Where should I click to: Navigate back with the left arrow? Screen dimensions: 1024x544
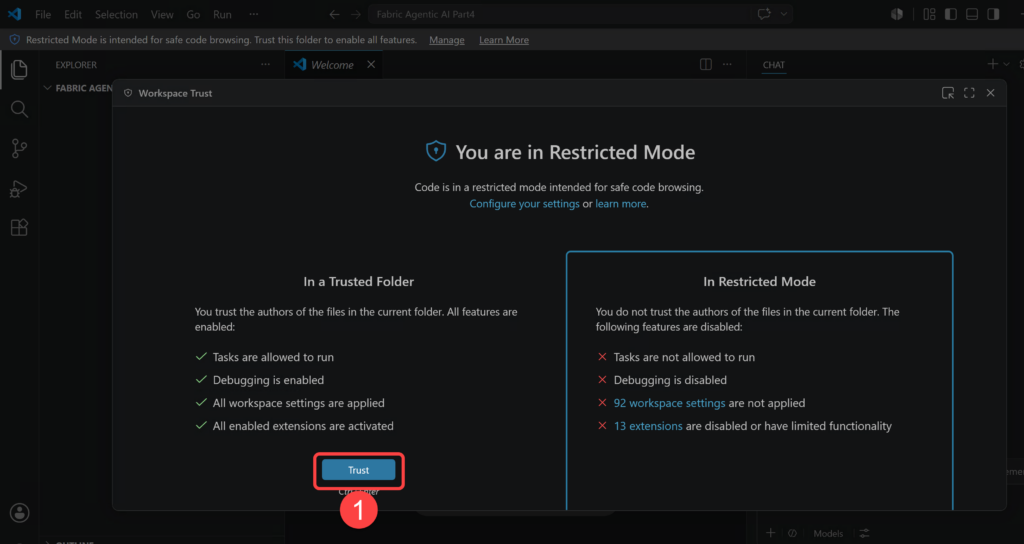click(334, 14)
